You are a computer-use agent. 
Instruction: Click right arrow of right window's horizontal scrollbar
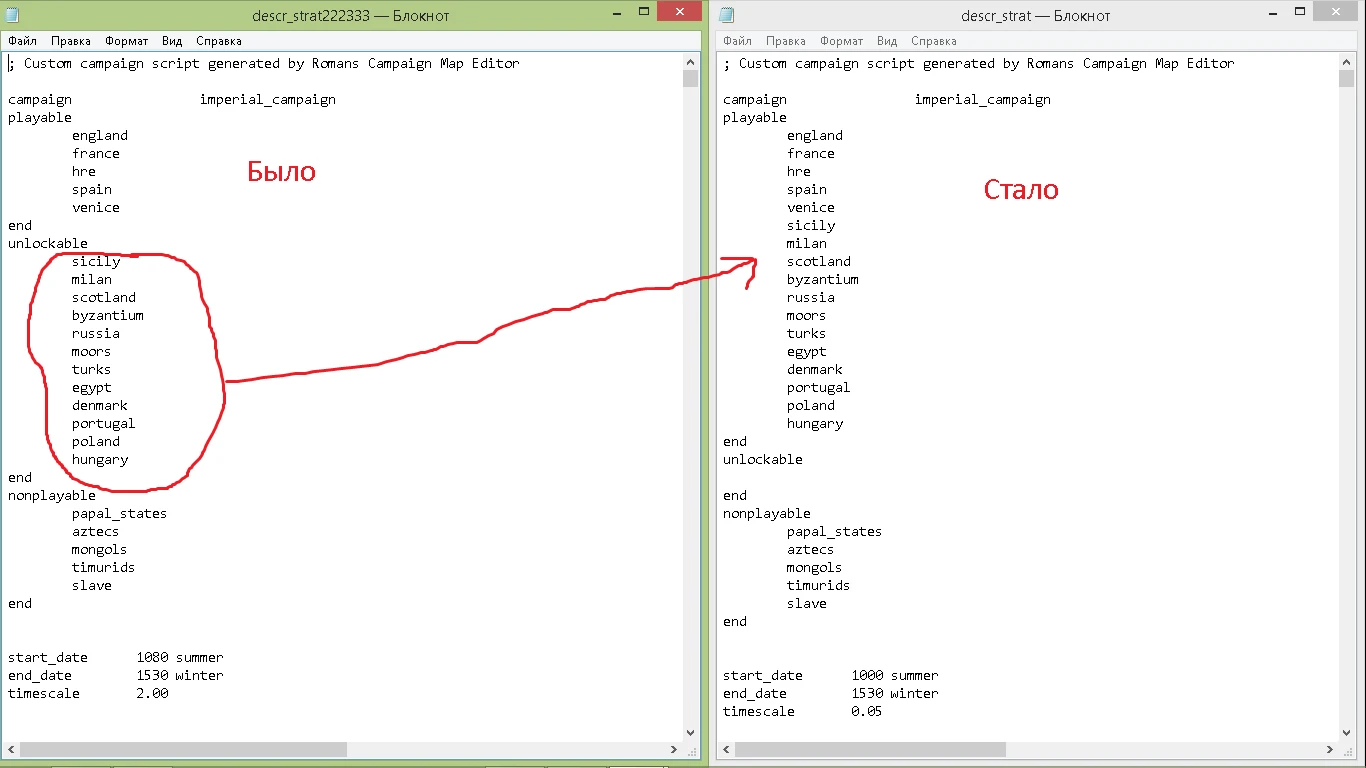[1329, 749]
